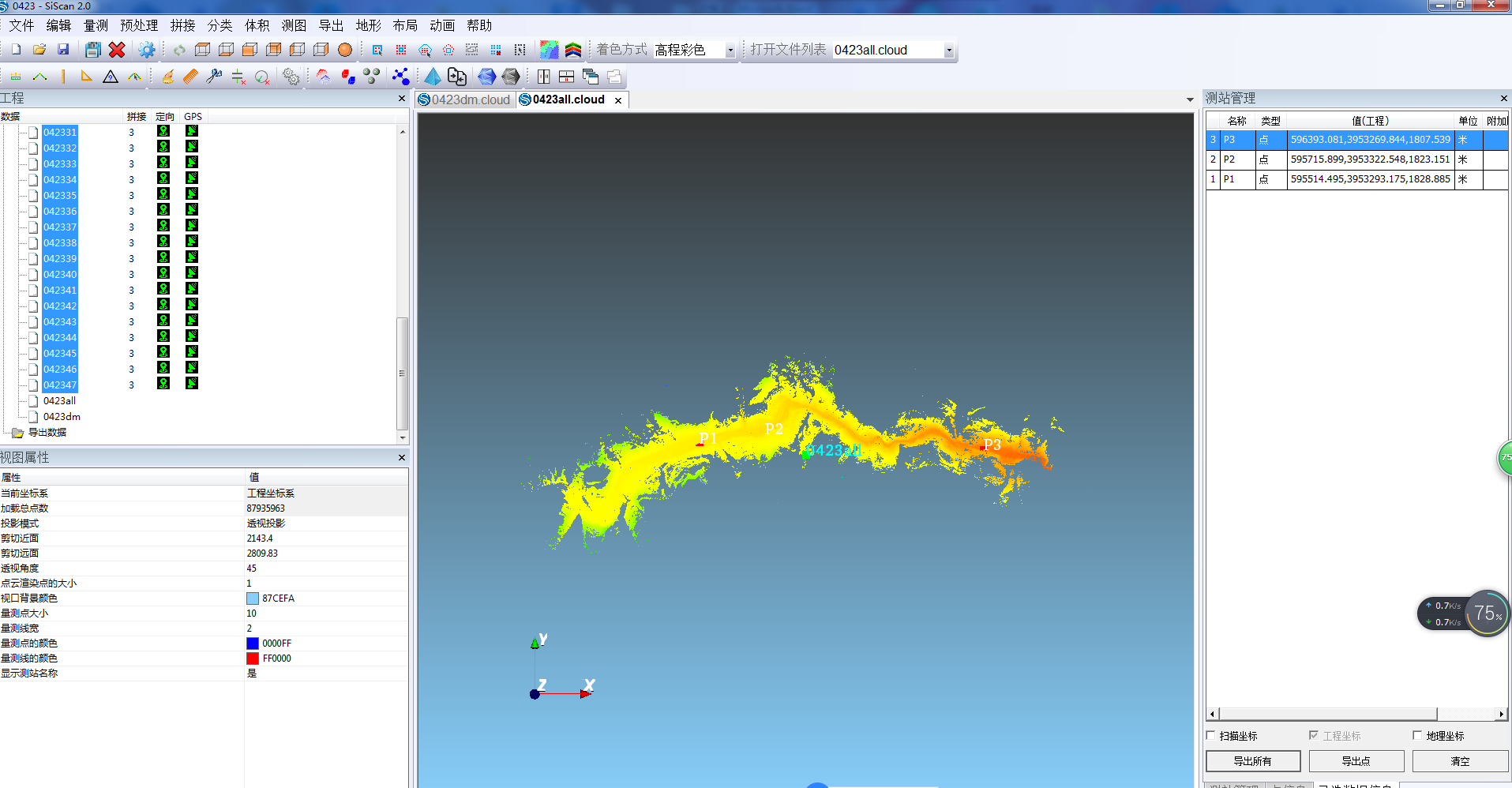Open settings with the blue gear icon
This screenshot has width=1512, height=788.
click(x=147, y=50)
